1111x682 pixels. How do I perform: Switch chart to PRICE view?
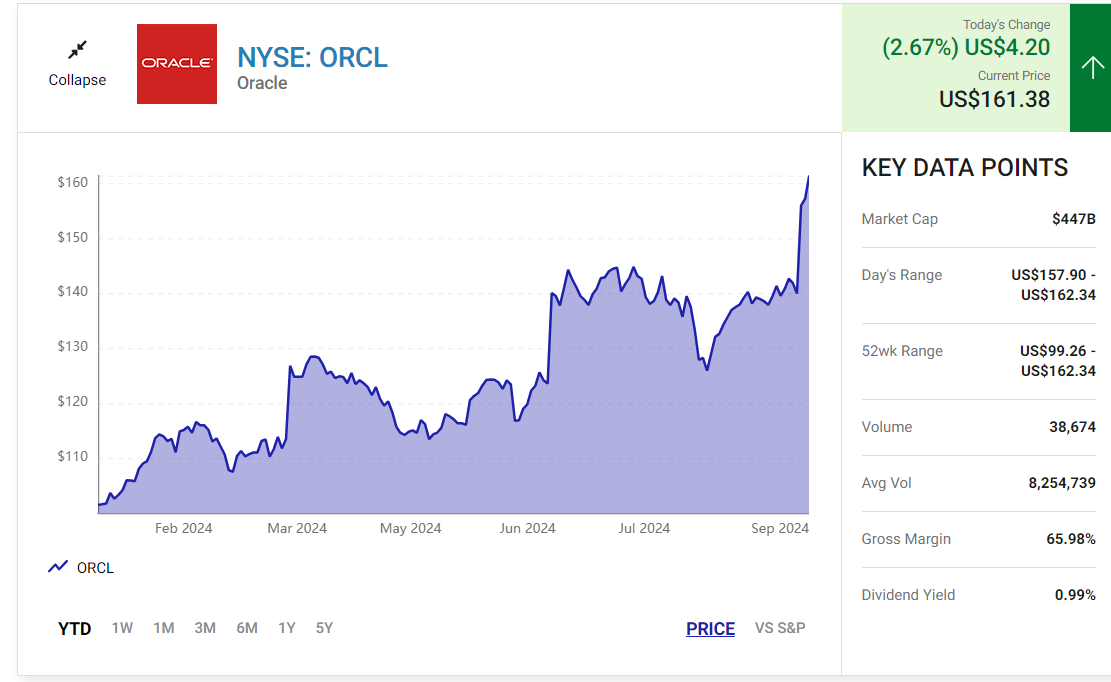click(x=710, y=628)
